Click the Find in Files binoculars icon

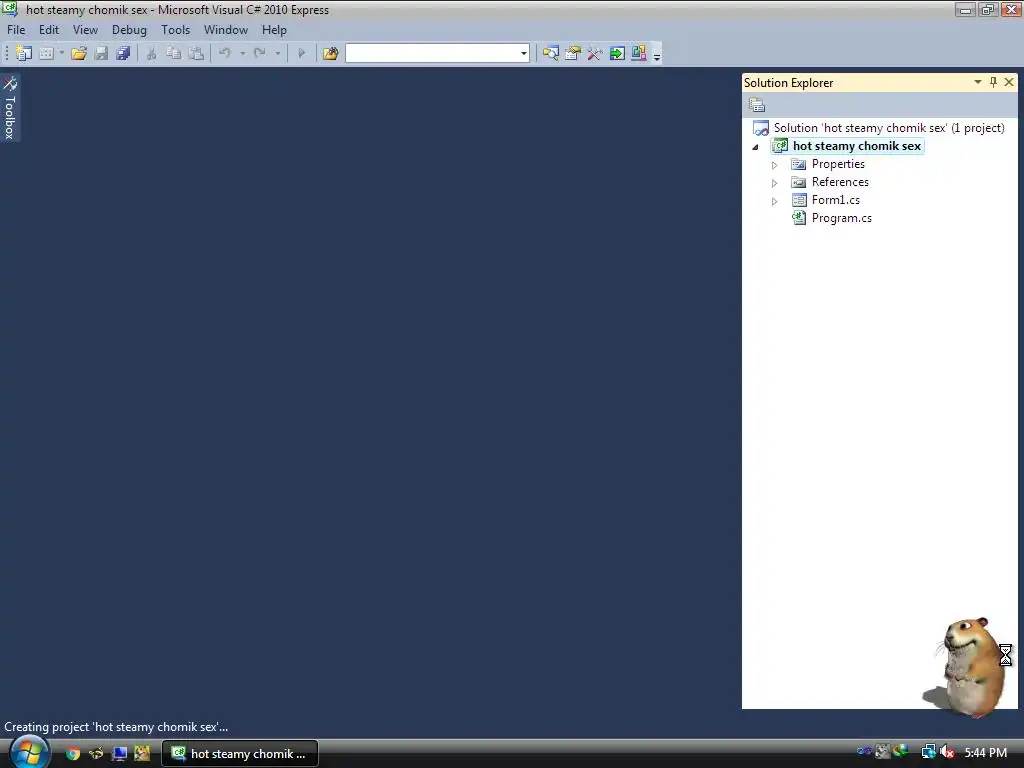[x=330, y=54]
